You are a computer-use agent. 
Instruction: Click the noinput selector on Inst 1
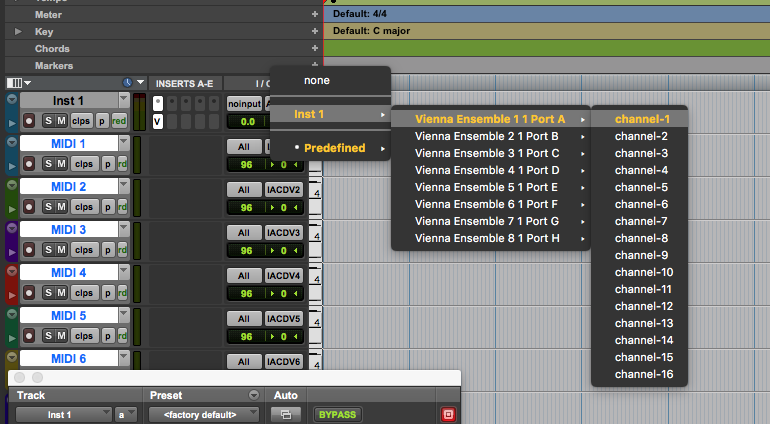(244, 104)
